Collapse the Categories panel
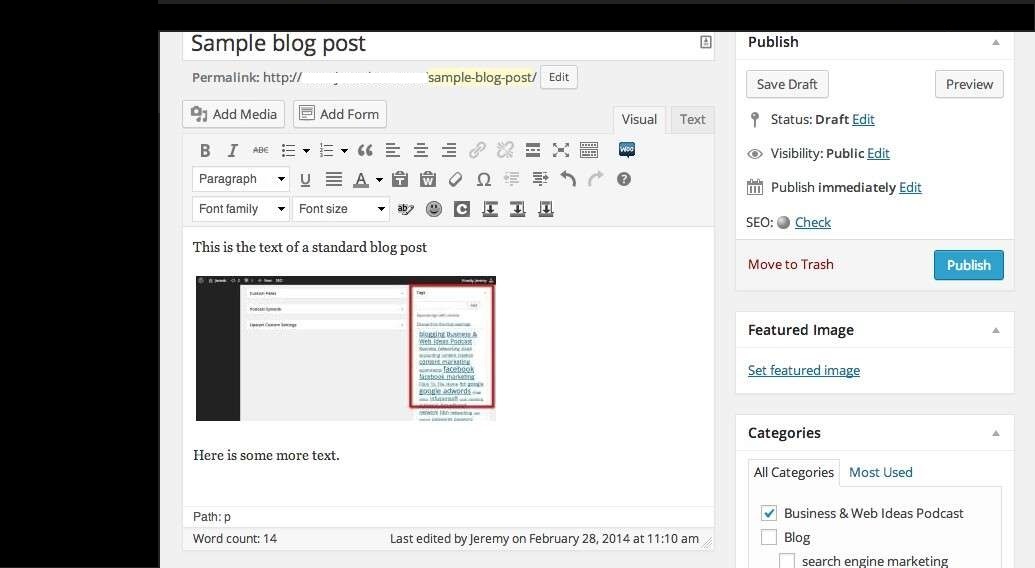This screenshot has width=1035, height=568. pos(996,433)
